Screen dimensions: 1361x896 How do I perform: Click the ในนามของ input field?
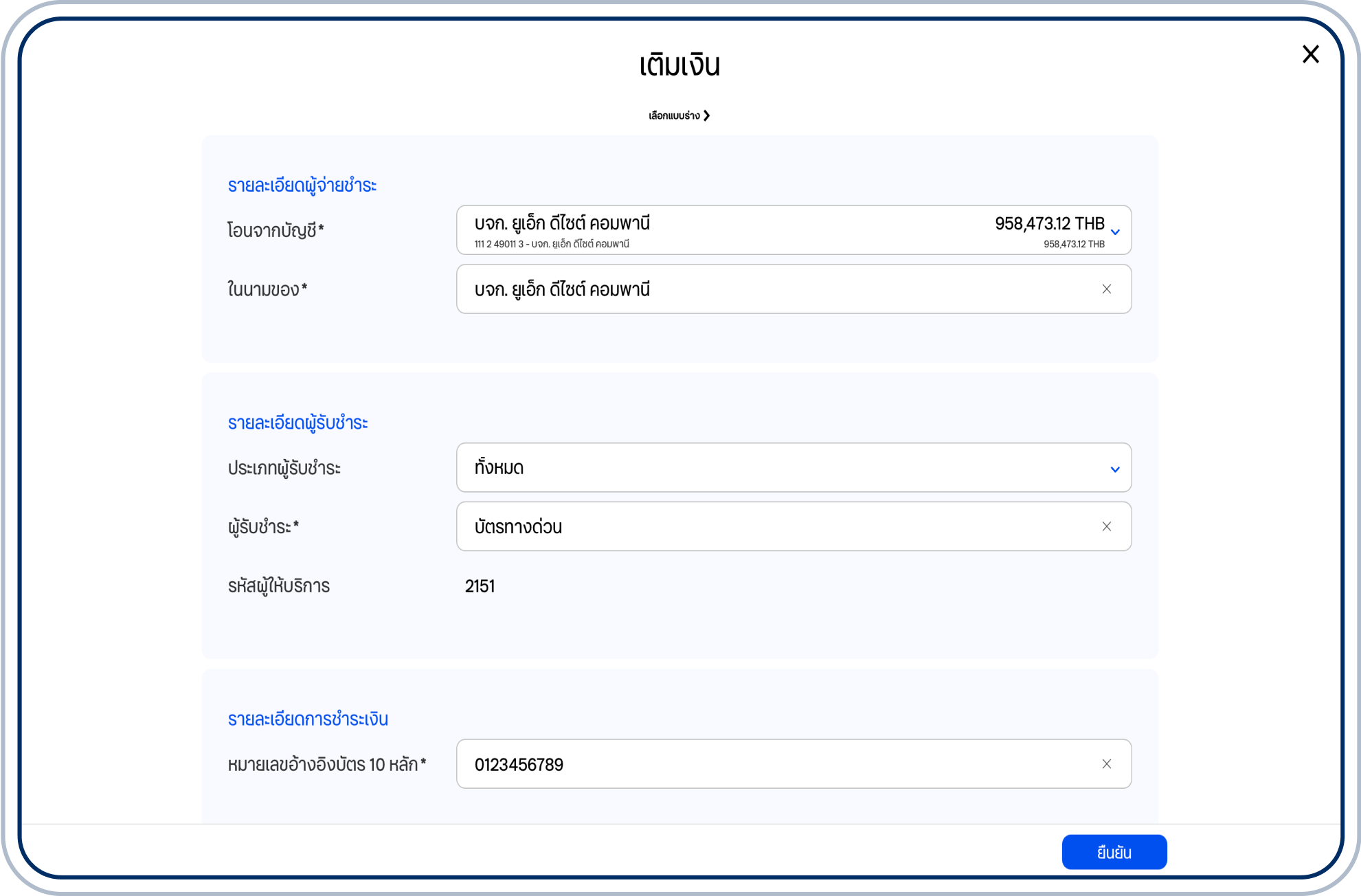tap(794, 289)
